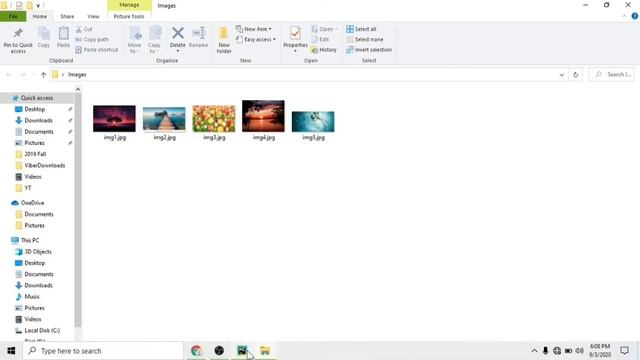This screenshot has width=640, height=360.
Task: Switch to the Home tab
Action: tap(40, 16)
